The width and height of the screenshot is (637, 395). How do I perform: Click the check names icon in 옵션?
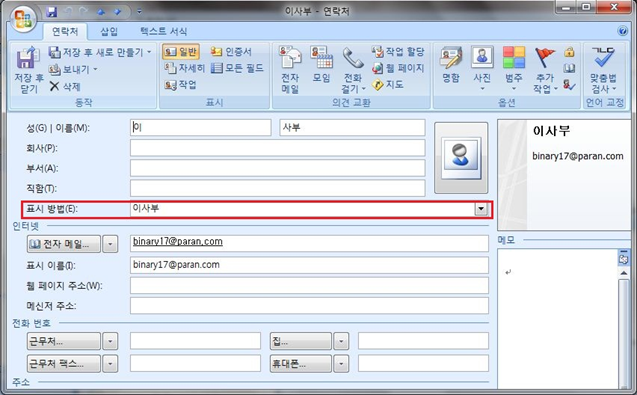pos(569,85)
